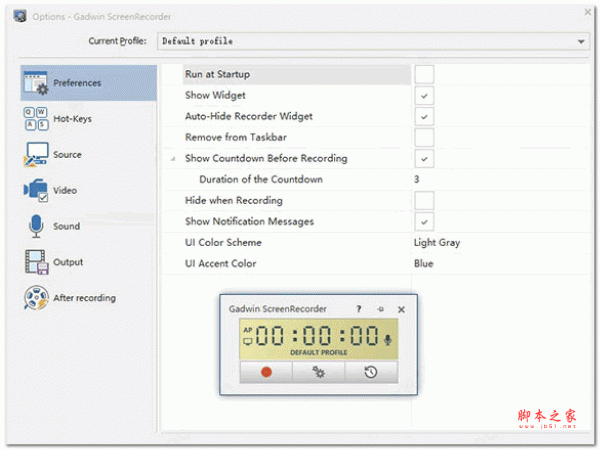Click the red record button in the widget

point(266,372)
